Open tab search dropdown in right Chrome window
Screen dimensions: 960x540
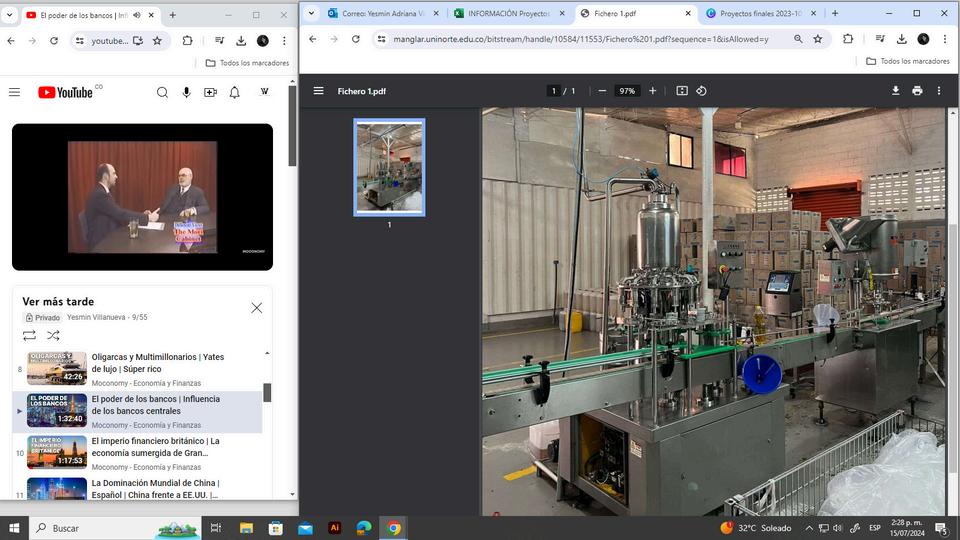click(x=311, y=13)
